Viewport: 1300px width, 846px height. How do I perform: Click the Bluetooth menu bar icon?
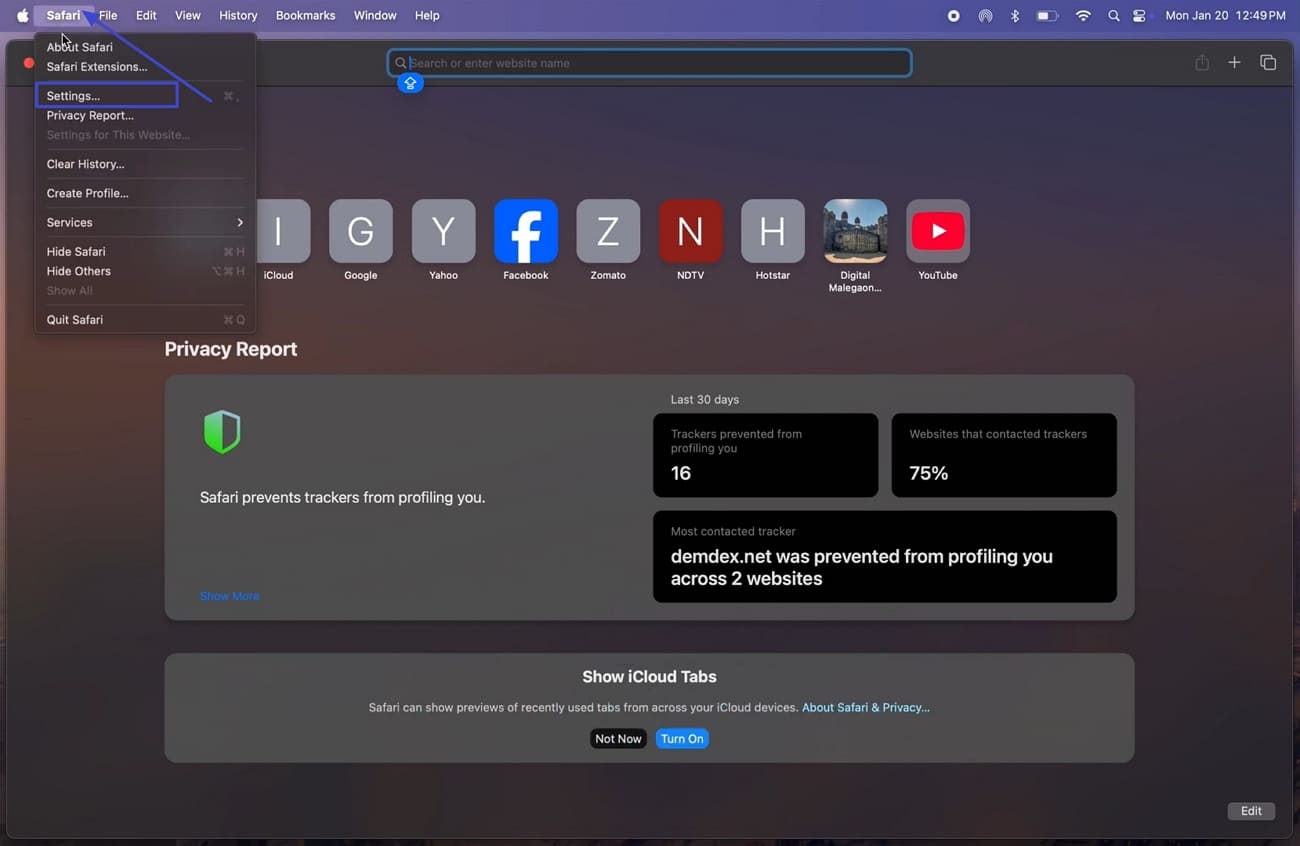[1015, 16]
